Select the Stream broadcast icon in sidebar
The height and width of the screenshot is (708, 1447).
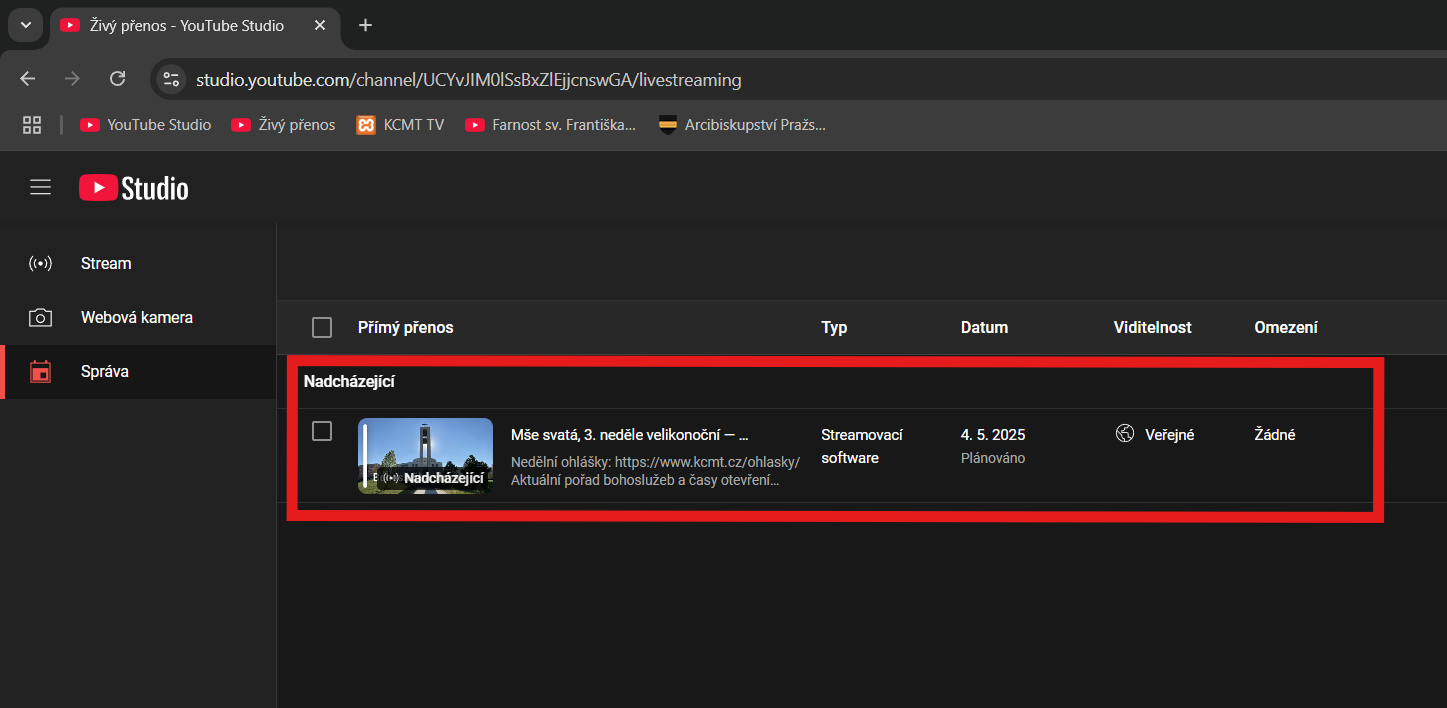[x=40, y=264]
